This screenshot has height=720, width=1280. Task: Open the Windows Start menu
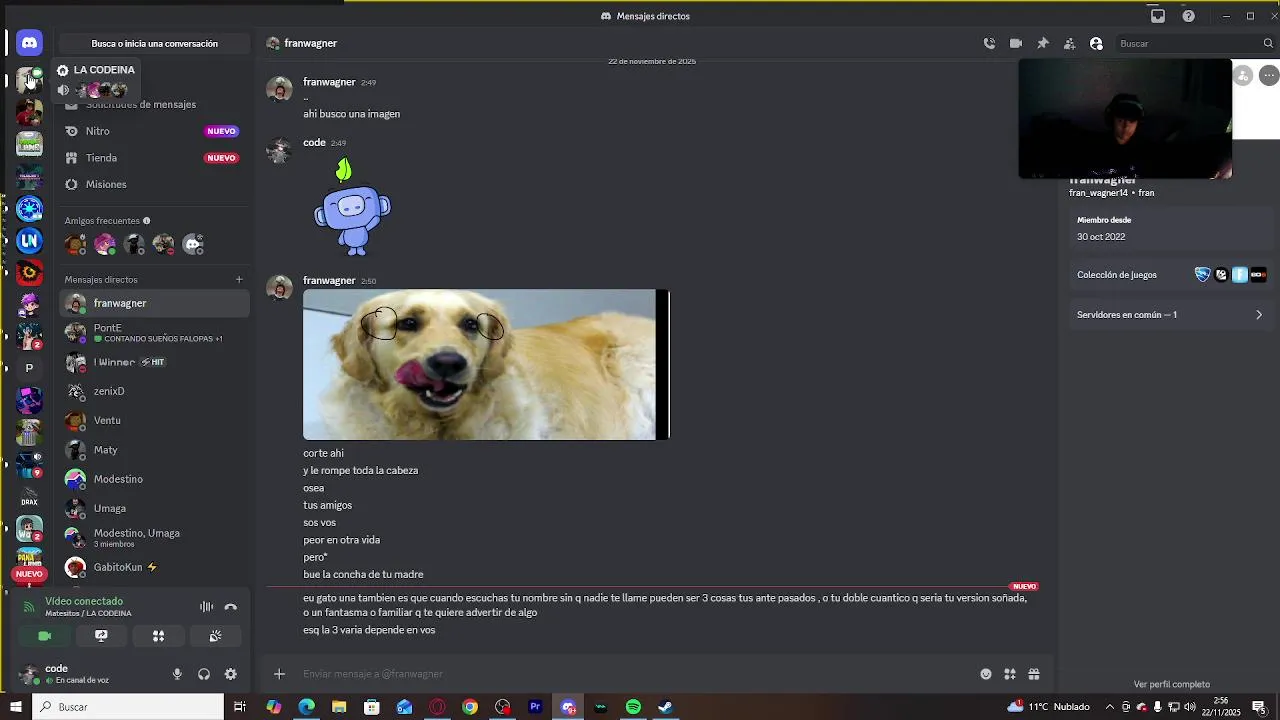[15, 707]
